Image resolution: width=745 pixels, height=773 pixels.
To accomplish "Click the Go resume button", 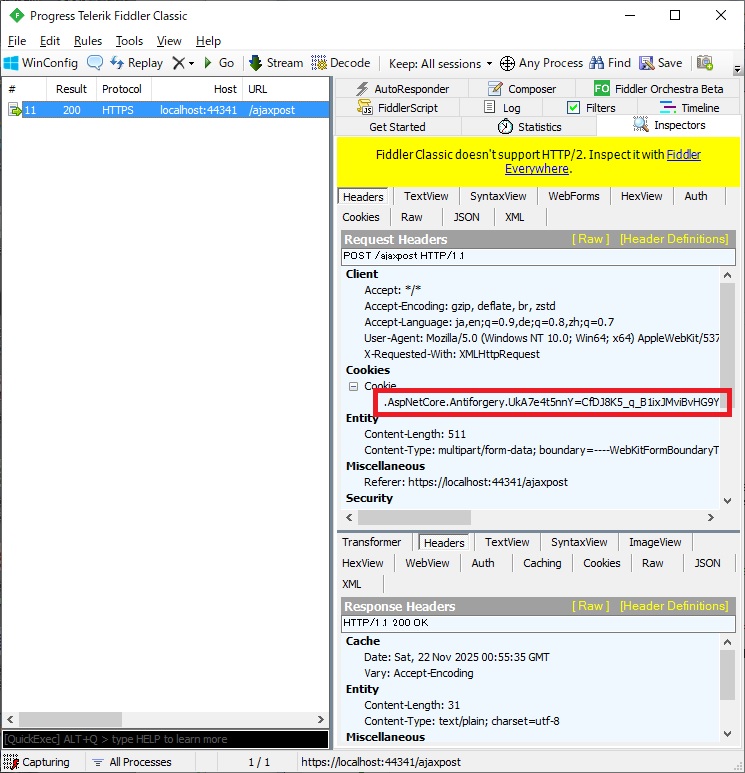I will click(x=219, y=63).
